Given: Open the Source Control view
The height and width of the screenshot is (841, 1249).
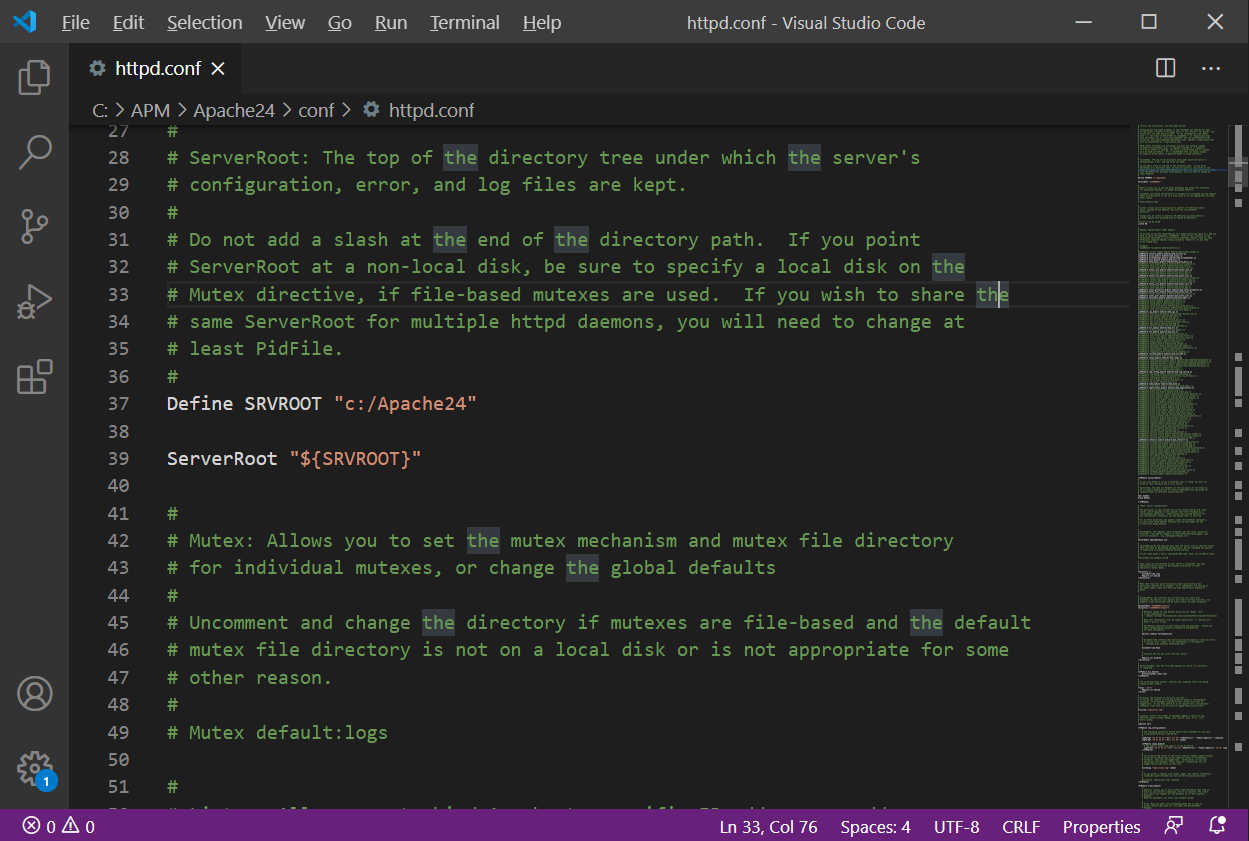Looking at the screenshot, I should point(34,227).
